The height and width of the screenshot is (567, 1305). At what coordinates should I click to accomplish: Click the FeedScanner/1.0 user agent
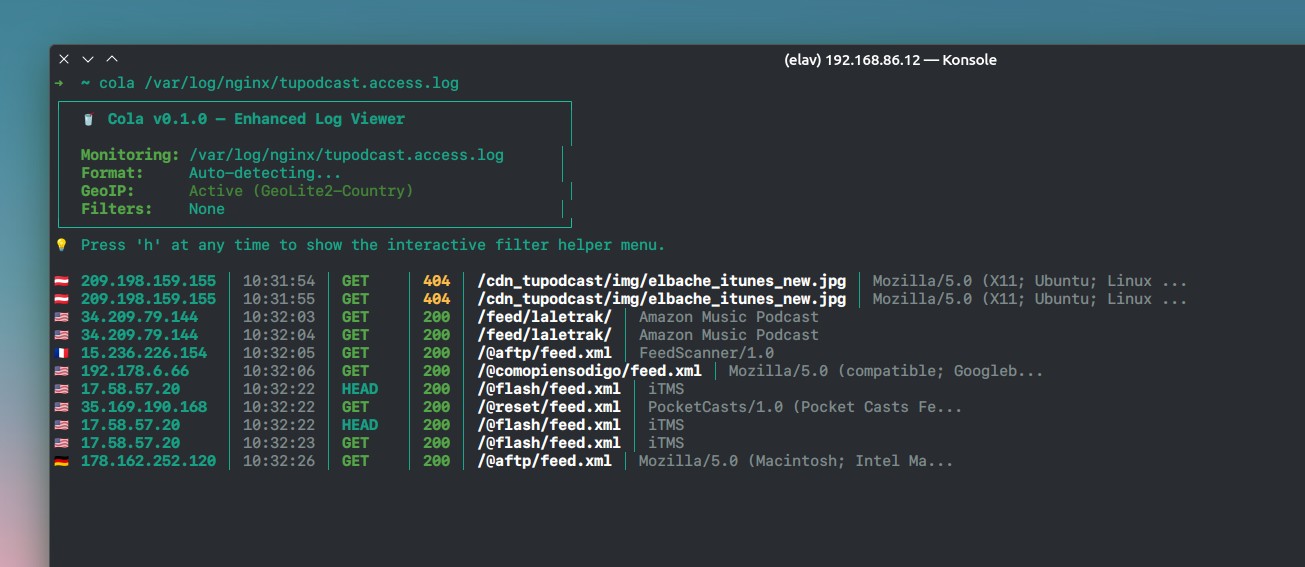pyautogui.click(x=706, y=353)
